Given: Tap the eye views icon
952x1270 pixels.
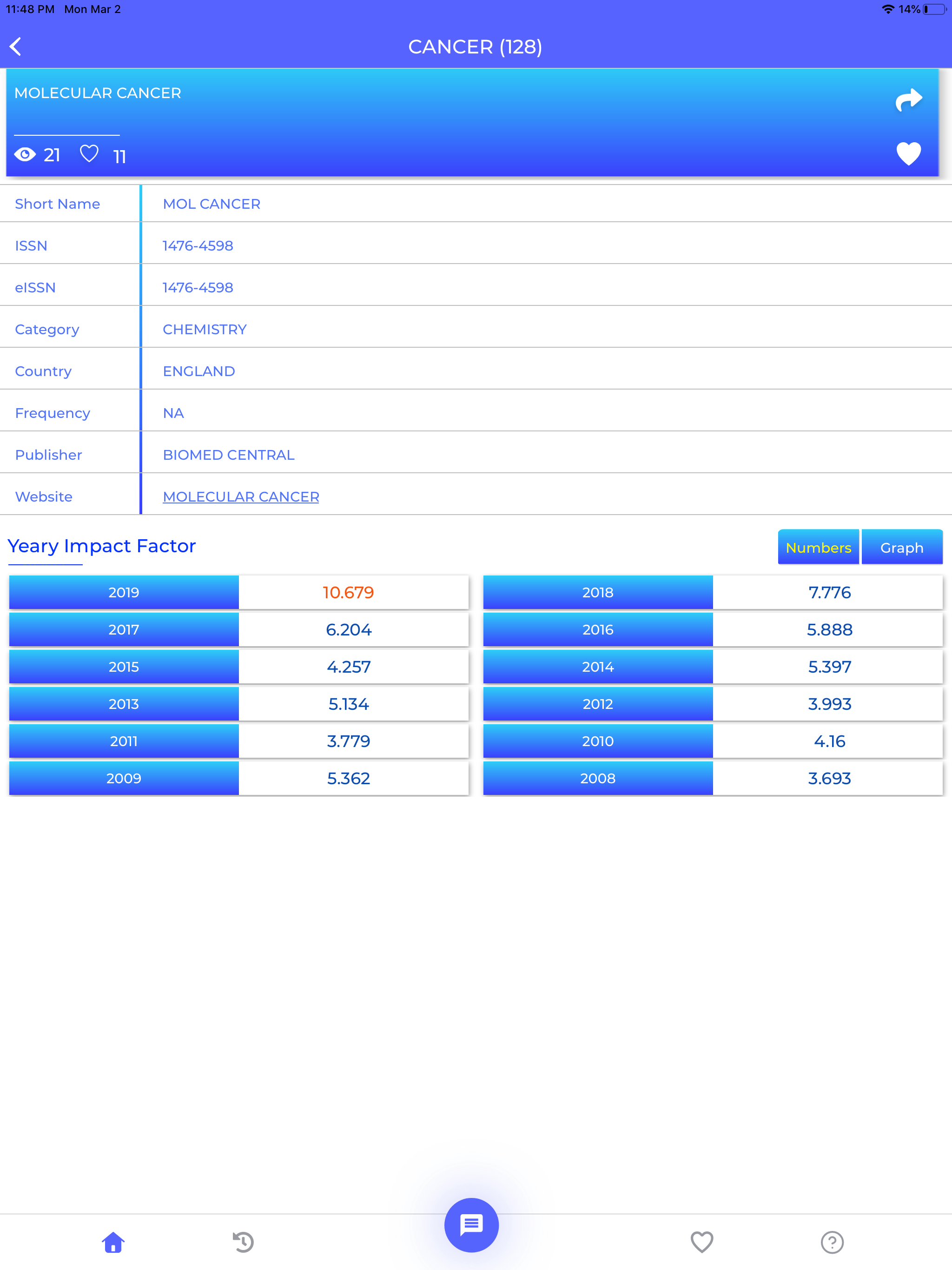Looking at the screenshot, I should click(x=25, y=154).
